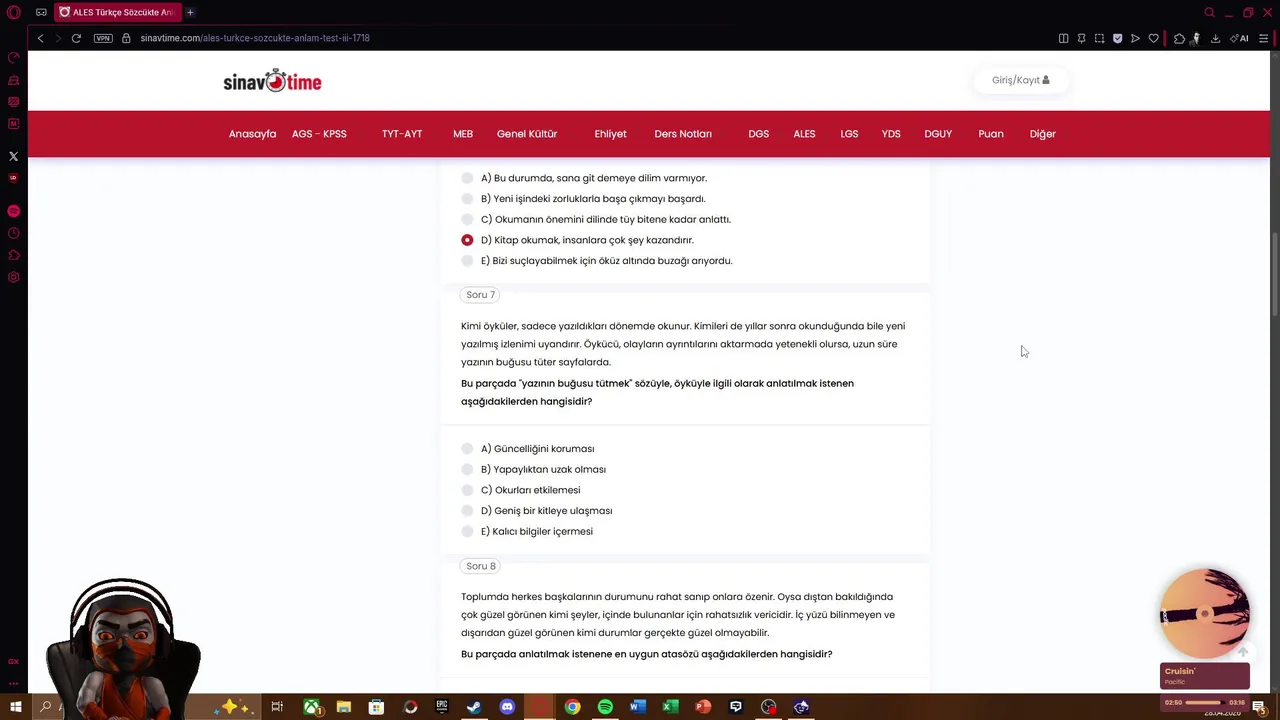Click the Giriş/Kayıt login button
The height and width of the screenshot is (720, 1280).
(x=1021, y=80)
